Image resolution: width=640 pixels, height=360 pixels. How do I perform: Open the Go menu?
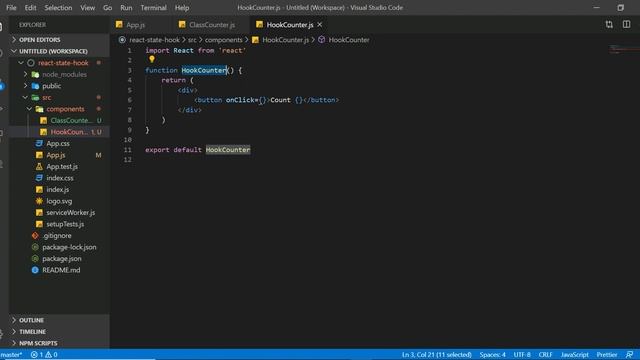click(107, 8)
